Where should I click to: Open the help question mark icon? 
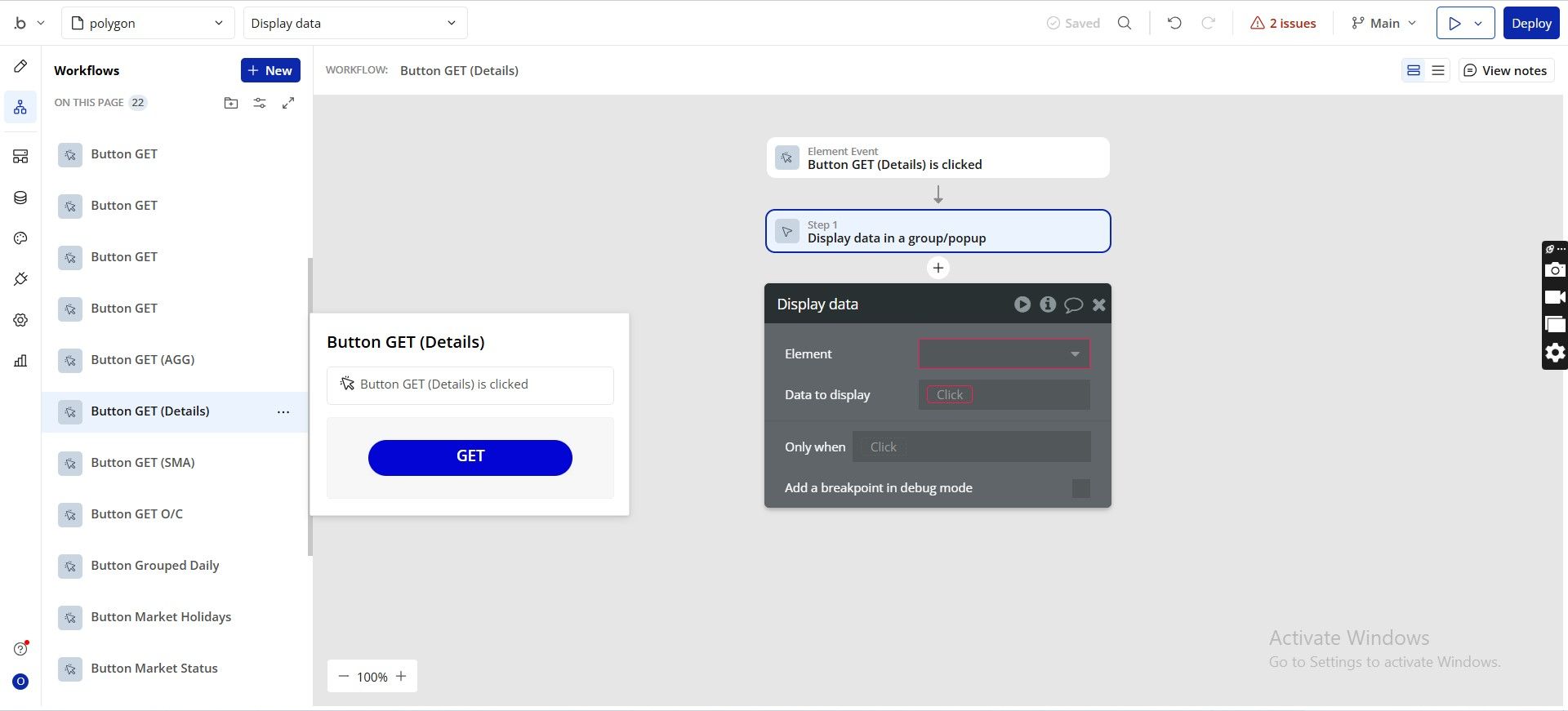point(20,649)
